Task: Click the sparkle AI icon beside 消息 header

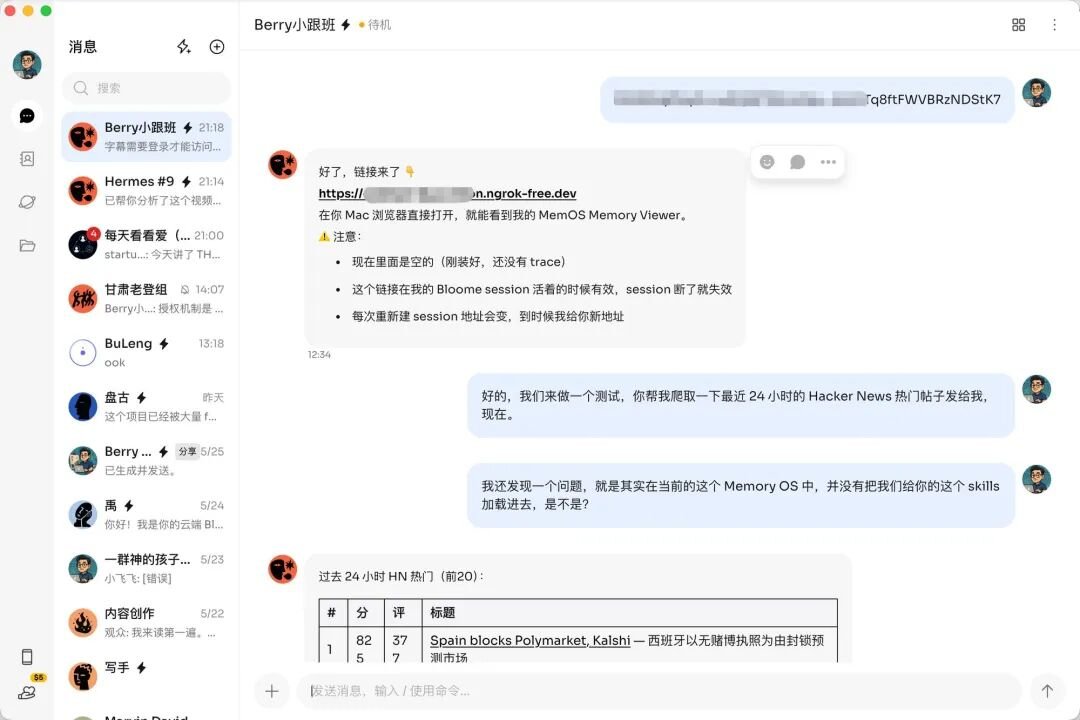Action: (x=184, y=47)
